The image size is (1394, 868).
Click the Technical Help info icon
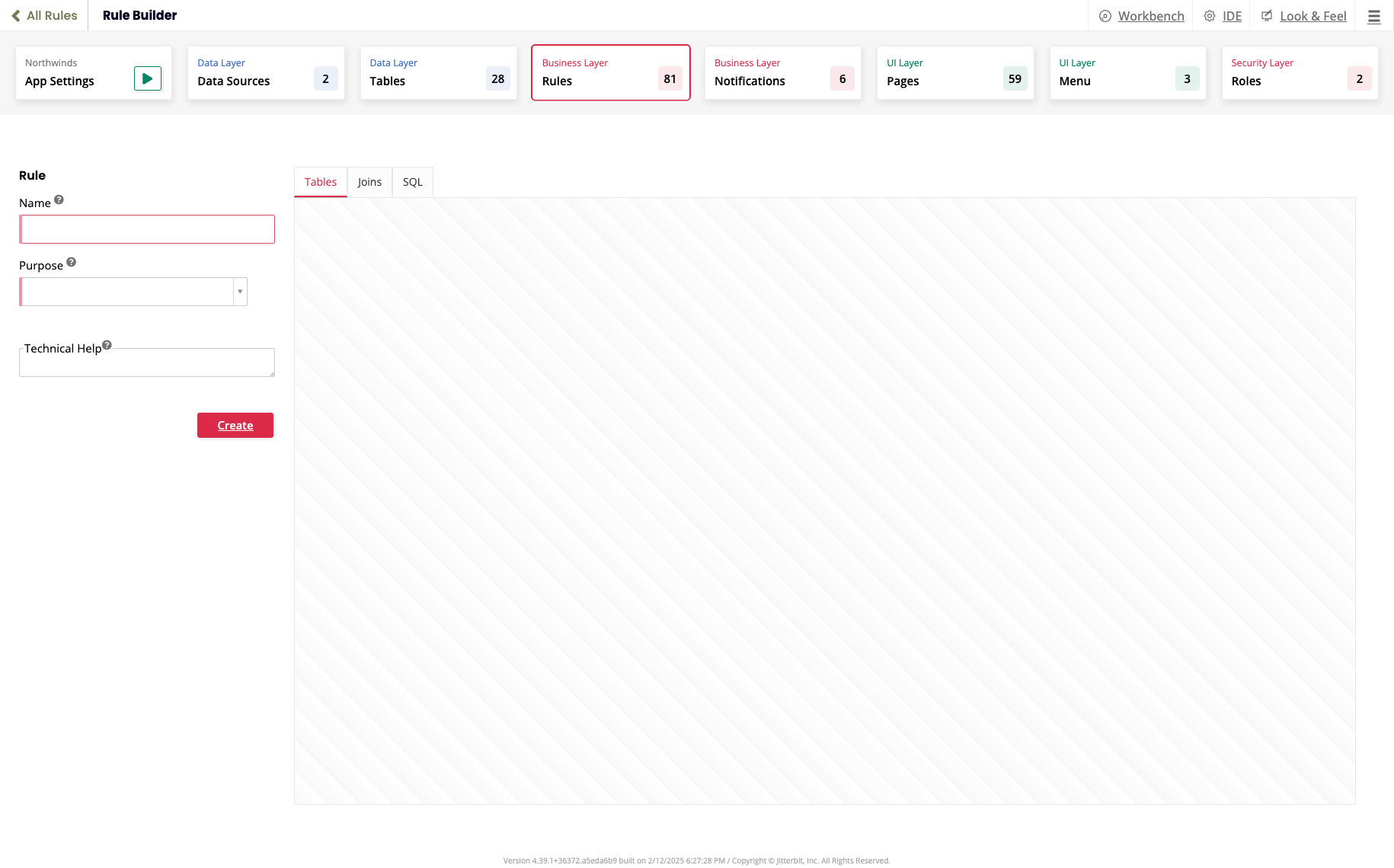click(107, 345)
